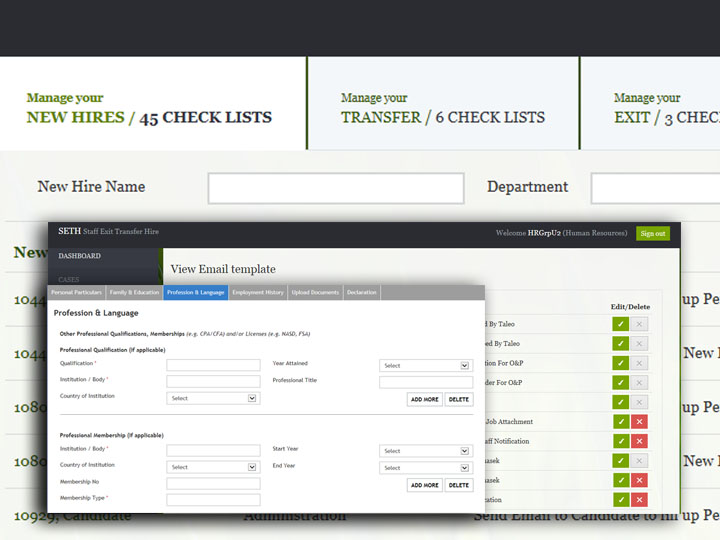Click the greyed-out delete X in the first template row
720x540 pixels.
tap(640, 324)
